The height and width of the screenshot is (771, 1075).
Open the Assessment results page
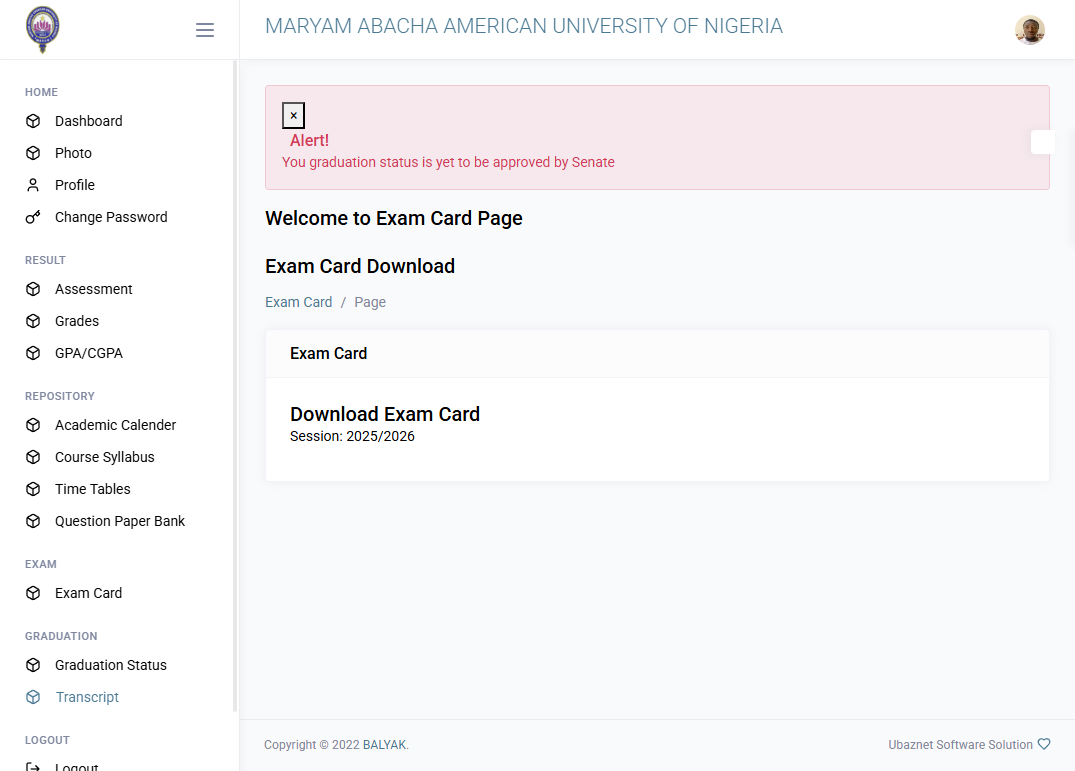coord(93,289)
